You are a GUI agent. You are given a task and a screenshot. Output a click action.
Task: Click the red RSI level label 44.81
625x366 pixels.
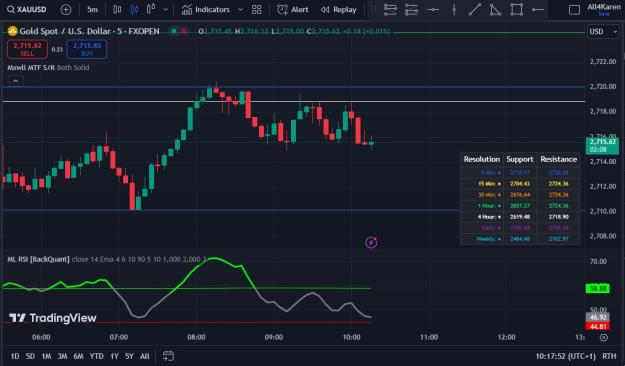tap(597, 327)
